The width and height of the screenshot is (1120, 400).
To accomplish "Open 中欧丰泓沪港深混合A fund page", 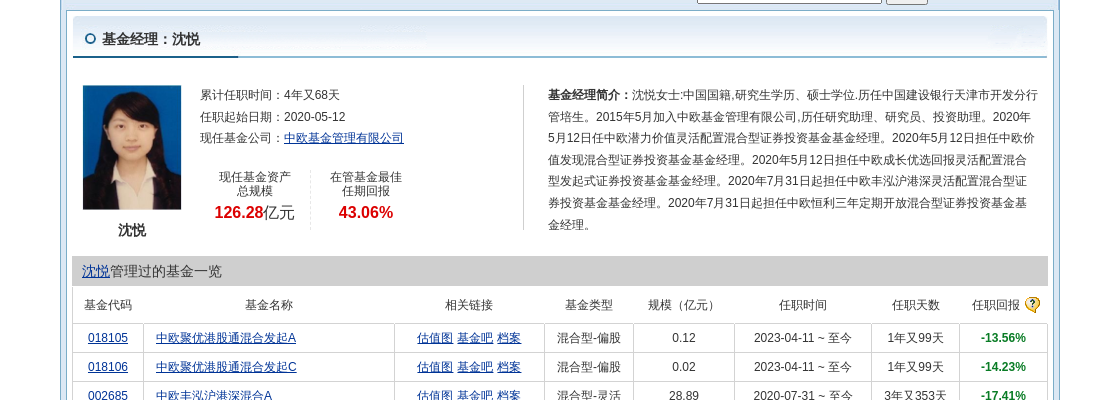I will (x=214, y=395).
